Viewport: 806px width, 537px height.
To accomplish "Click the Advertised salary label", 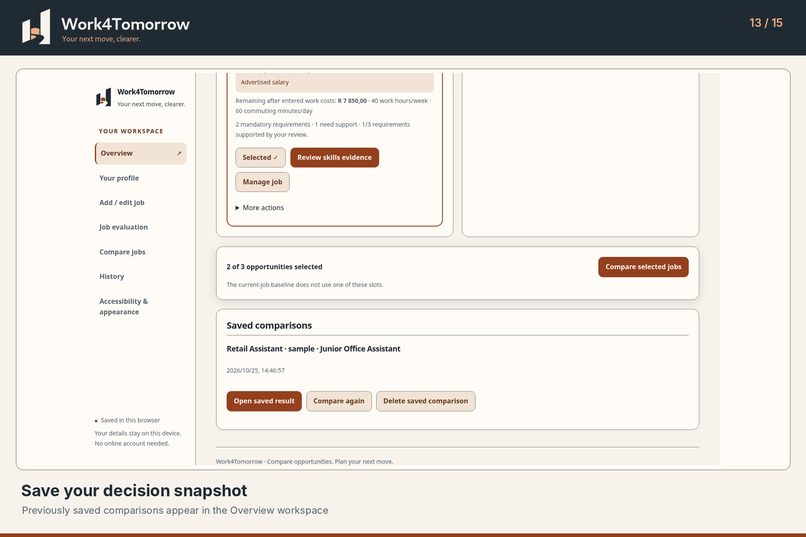I will coord(265,82).
